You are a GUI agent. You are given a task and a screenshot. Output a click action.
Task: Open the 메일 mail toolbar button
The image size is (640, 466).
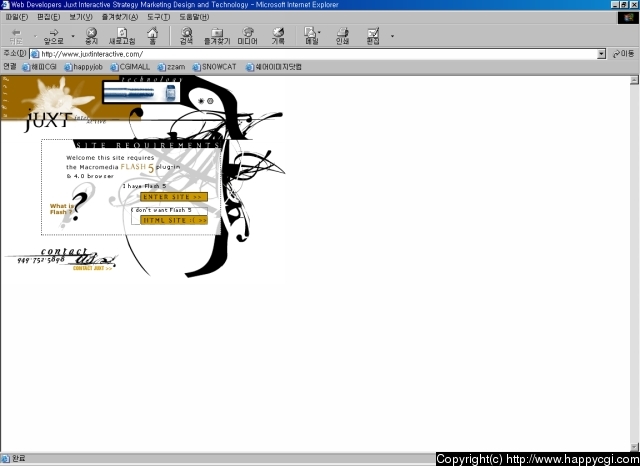pos(311,36)
